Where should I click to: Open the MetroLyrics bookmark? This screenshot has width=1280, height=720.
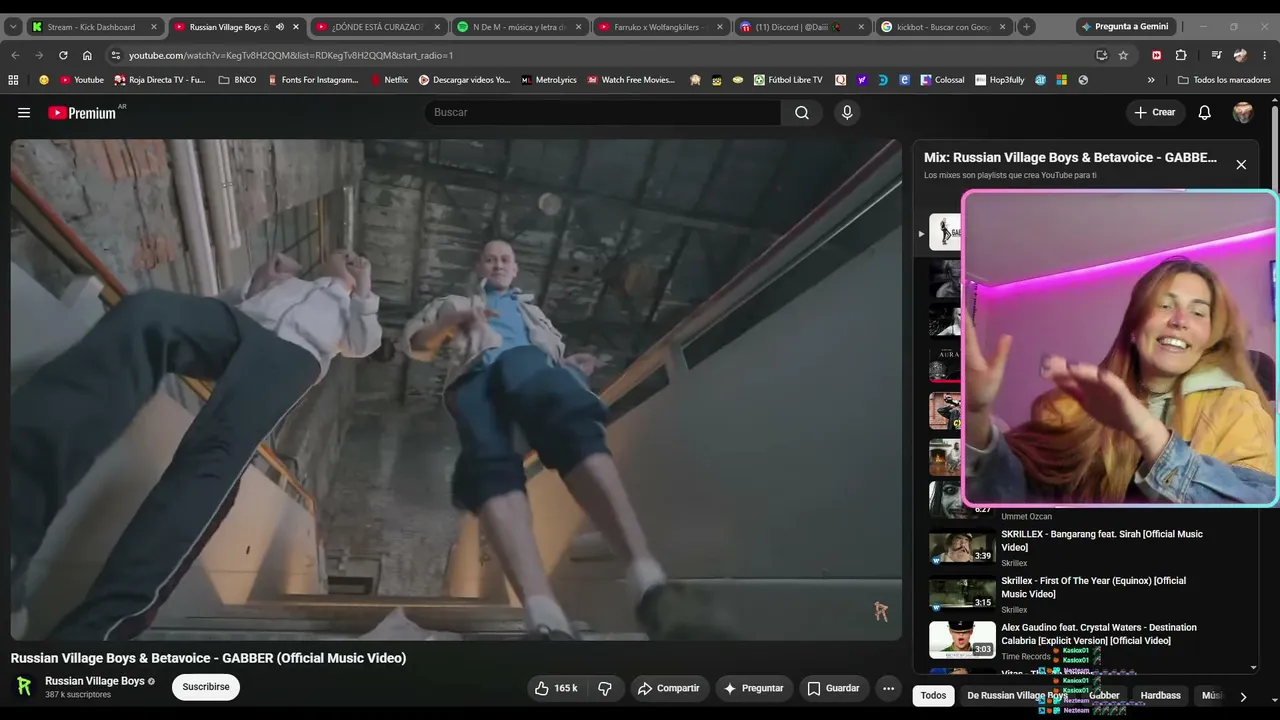(x=549, y=80)
